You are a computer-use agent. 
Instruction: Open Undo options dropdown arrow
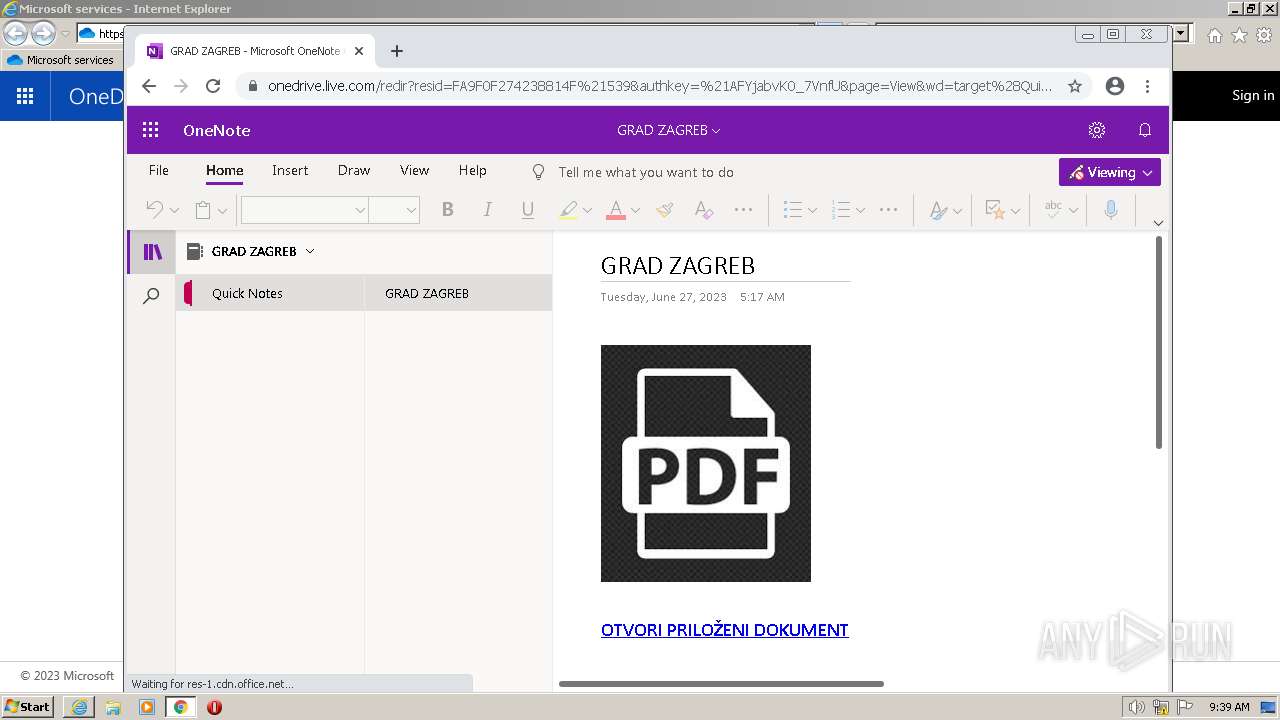point(174,210)
